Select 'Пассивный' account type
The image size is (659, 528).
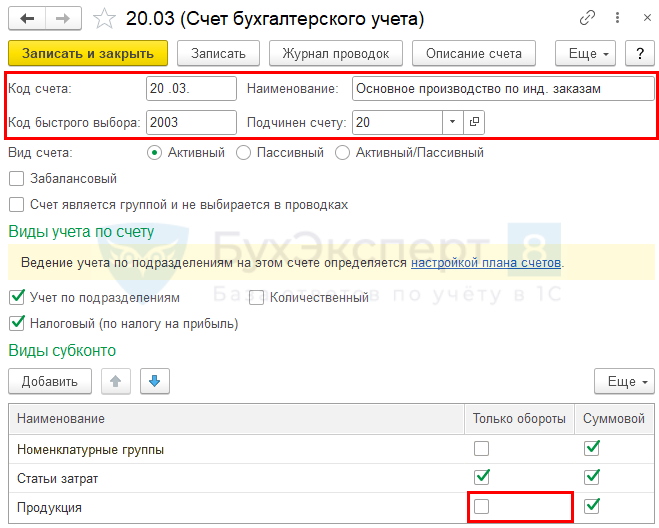[x=243, y=153]
